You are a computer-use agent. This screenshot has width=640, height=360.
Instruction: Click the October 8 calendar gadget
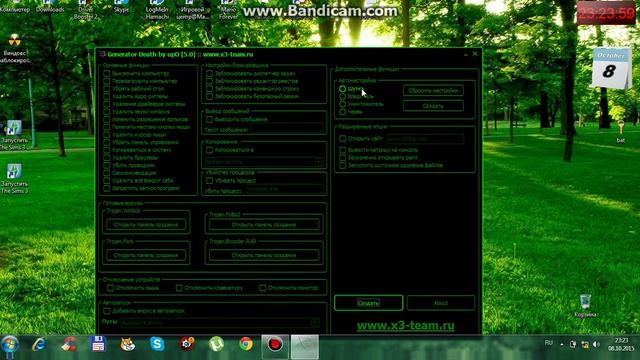(x=611, y=69)
